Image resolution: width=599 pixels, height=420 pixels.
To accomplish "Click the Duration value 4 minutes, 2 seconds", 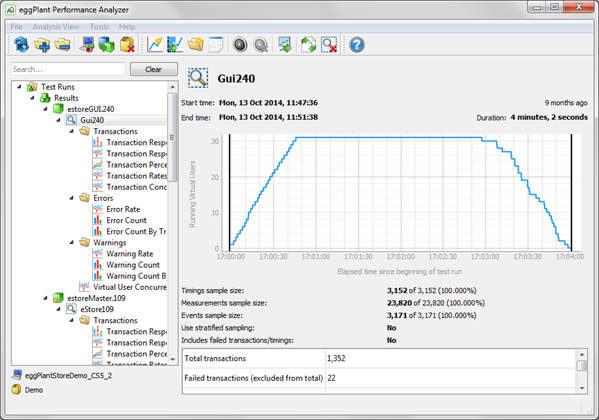I will [x=549, y=117].
